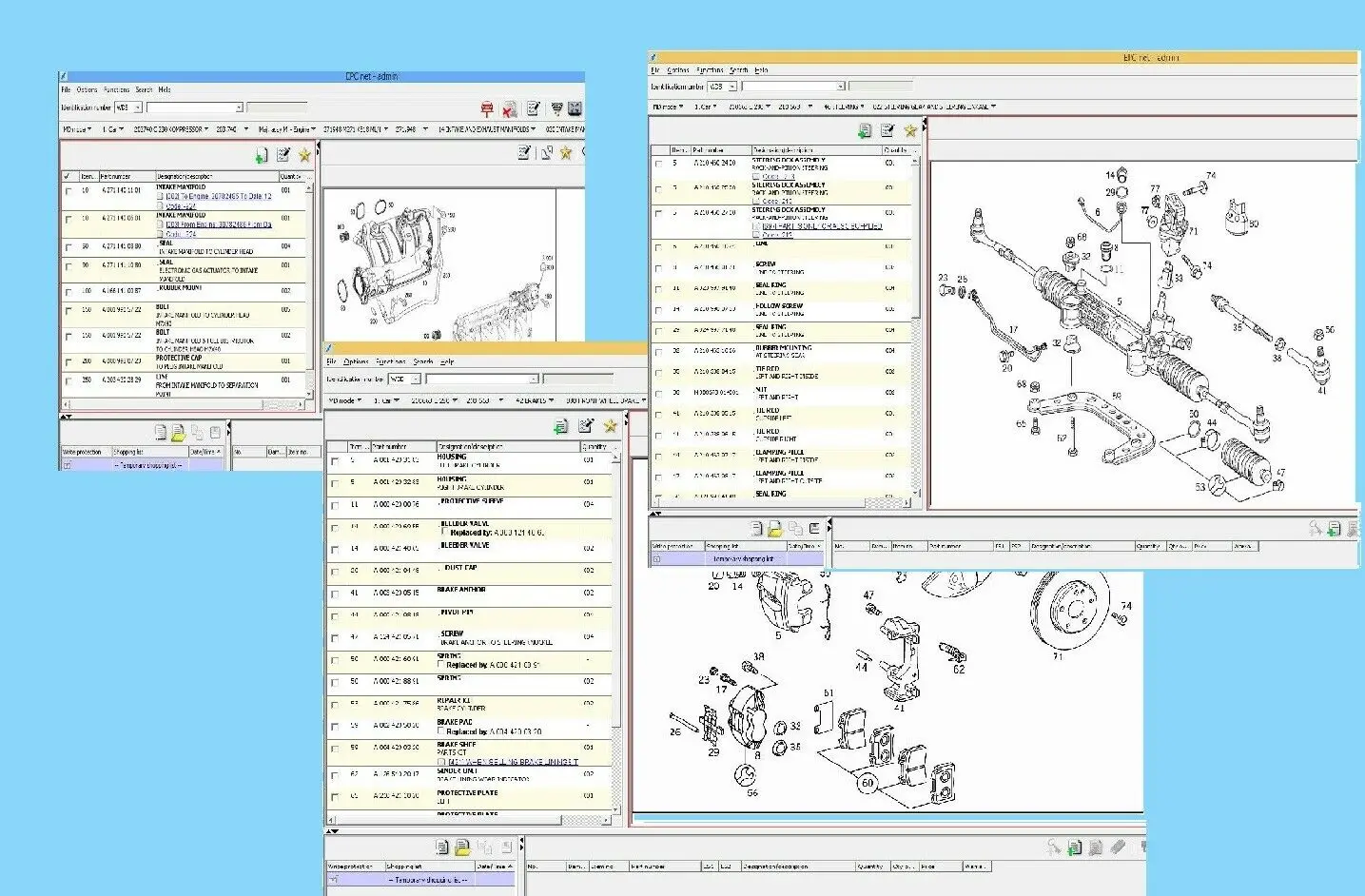Click the add-to-shopping-list icon above the intake manifold list

pos(261,156)
